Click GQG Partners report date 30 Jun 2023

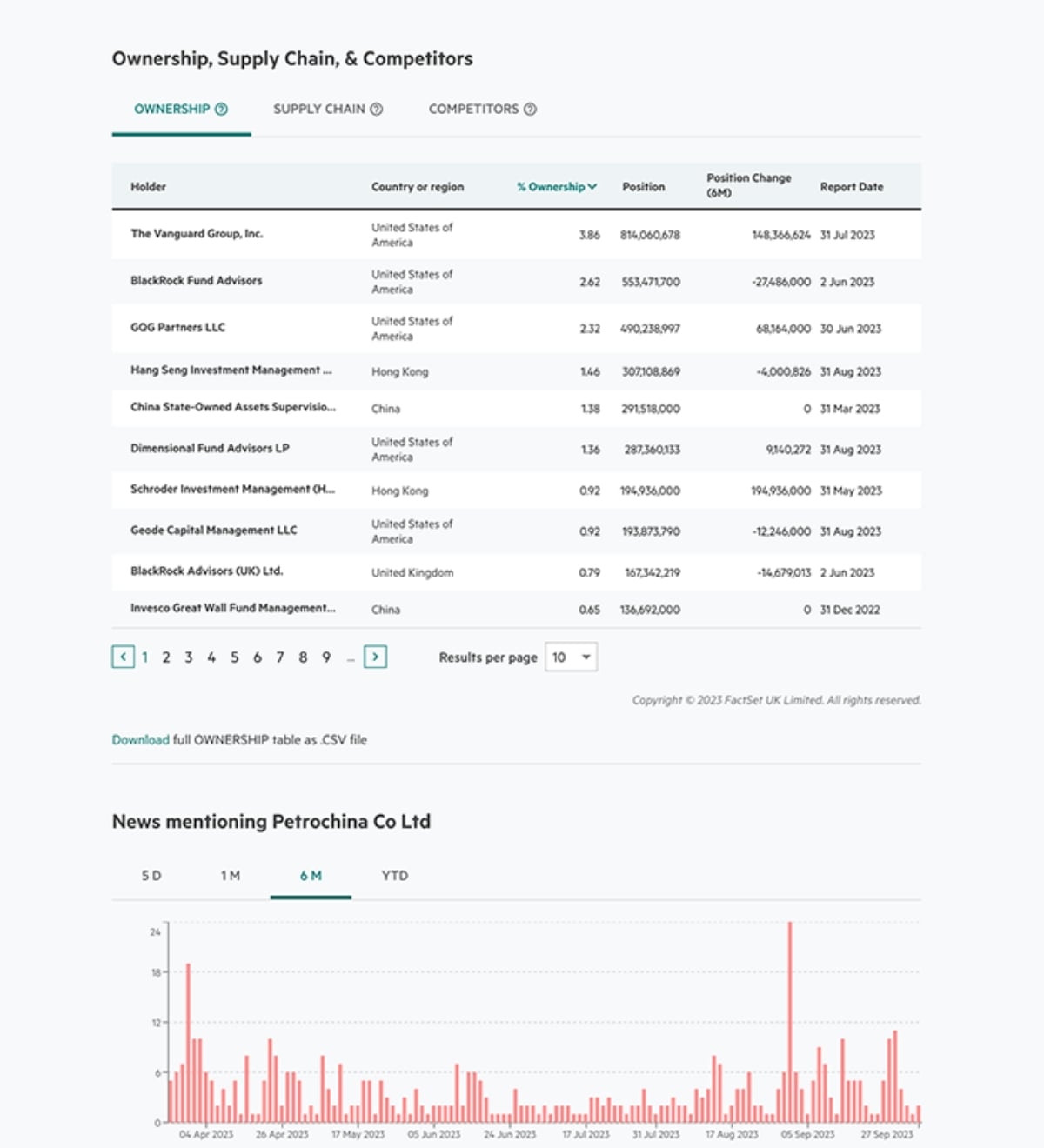pos(851,330)
